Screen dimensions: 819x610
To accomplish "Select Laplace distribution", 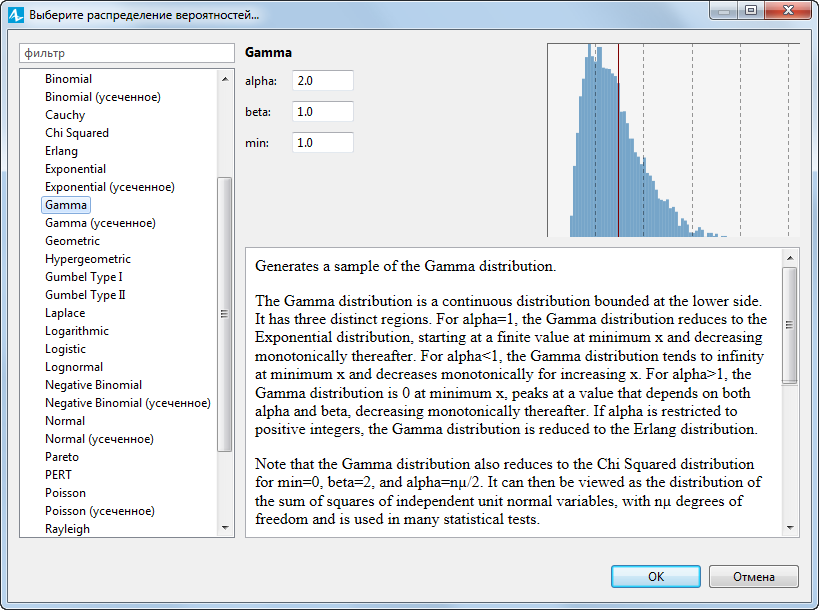I will coord(65,313).
